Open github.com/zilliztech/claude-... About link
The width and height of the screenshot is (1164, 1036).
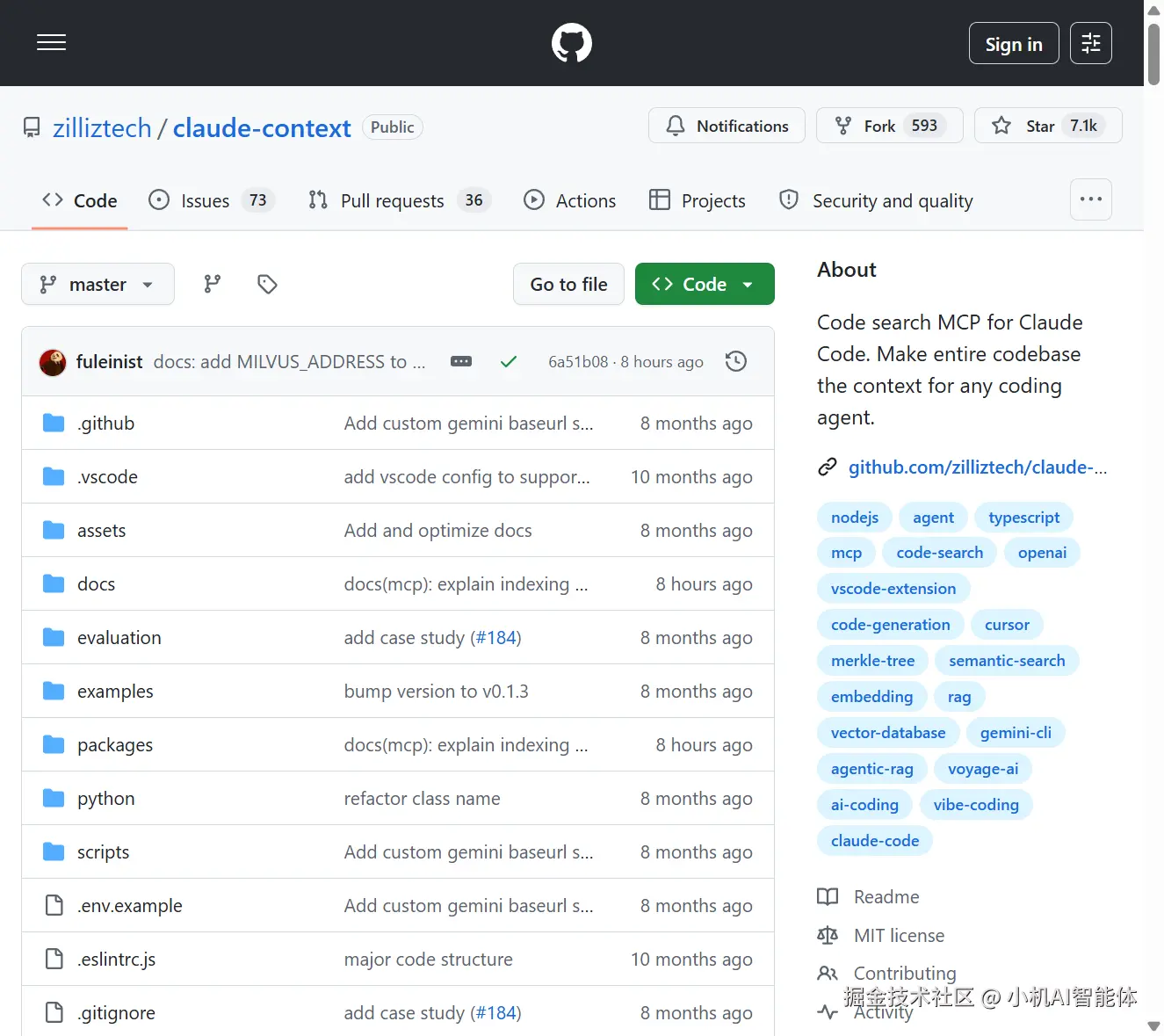coord(978,467)
